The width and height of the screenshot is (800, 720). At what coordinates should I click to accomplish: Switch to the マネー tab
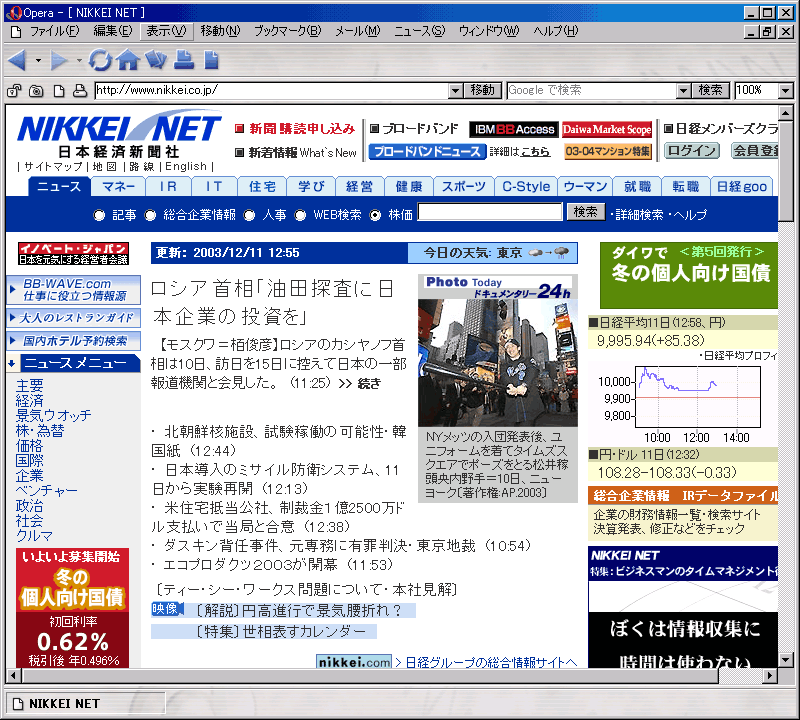pos(118,187)
